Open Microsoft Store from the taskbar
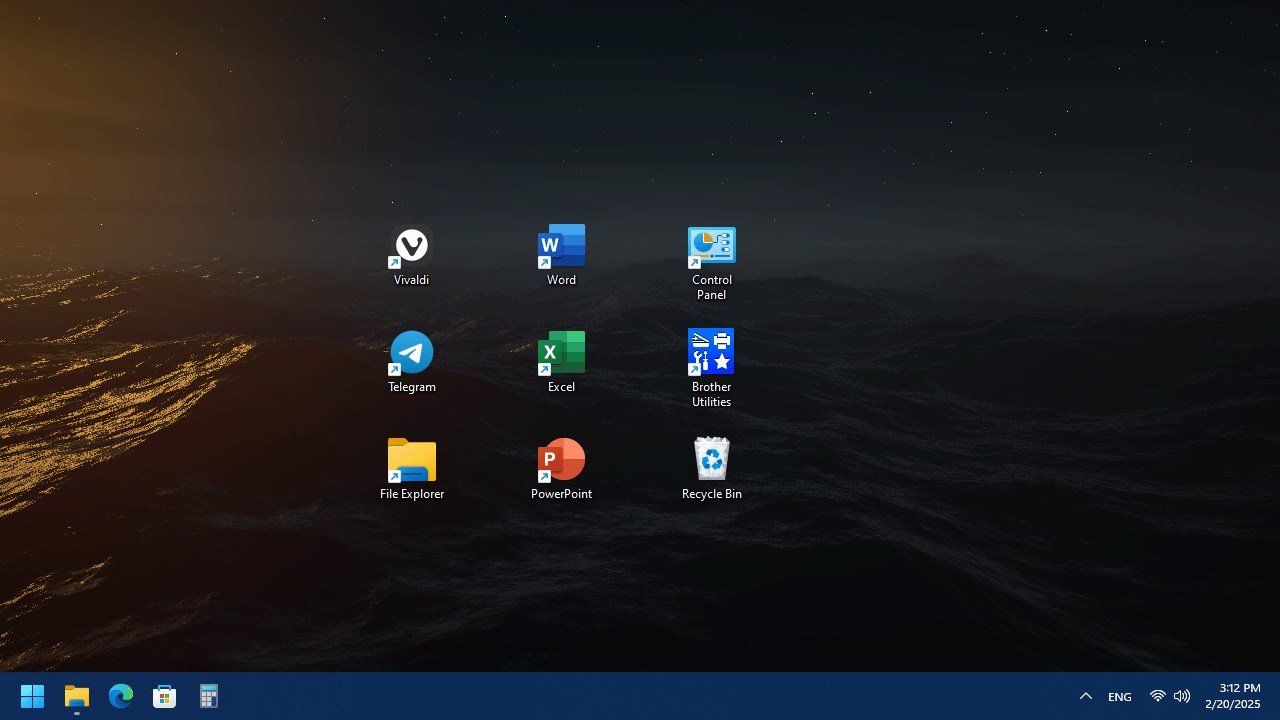Image resolution: width=1280 pixels, height=720 pixels. coord(165,696)
